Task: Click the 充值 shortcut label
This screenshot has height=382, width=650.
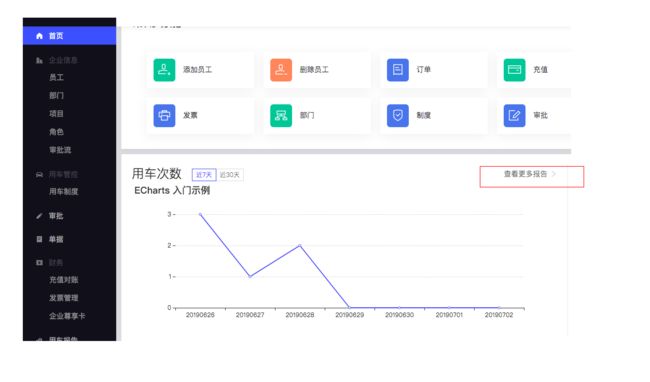Action: tap(541, 70)
